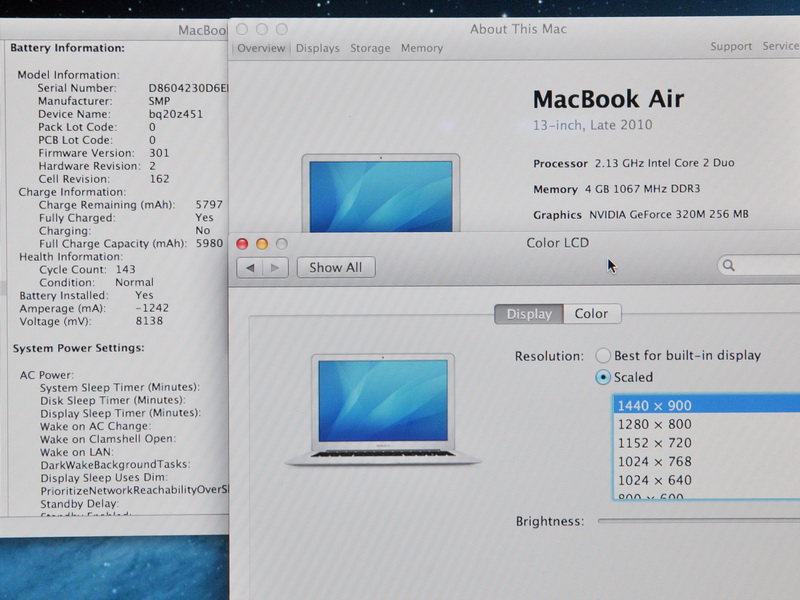The image size is (800, 600).
Task: Open the Displays tab in About This Mac
Action: click(x=317, y=48)
